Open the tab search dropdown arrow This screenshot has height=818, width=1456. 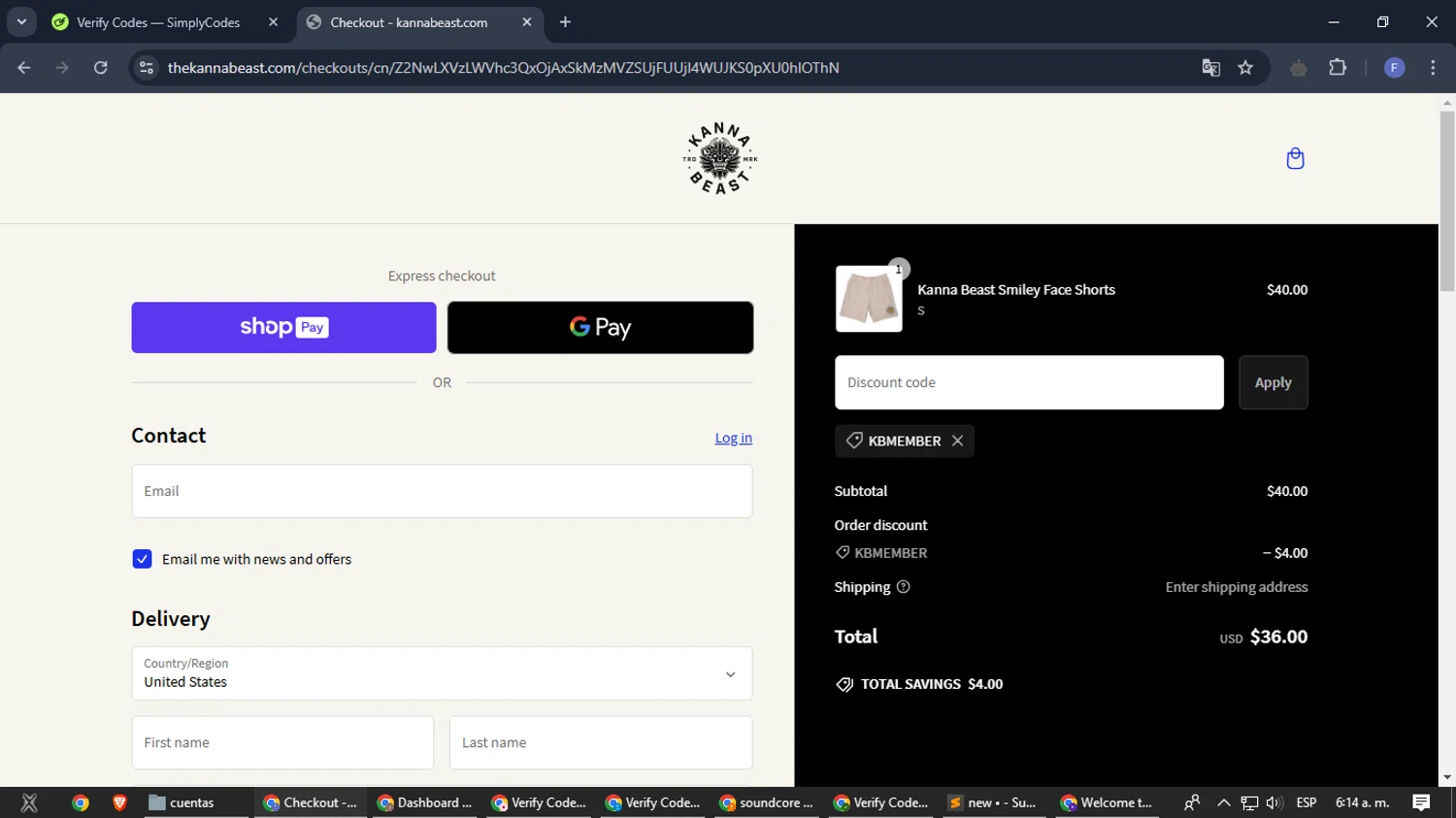click(21, 22)
